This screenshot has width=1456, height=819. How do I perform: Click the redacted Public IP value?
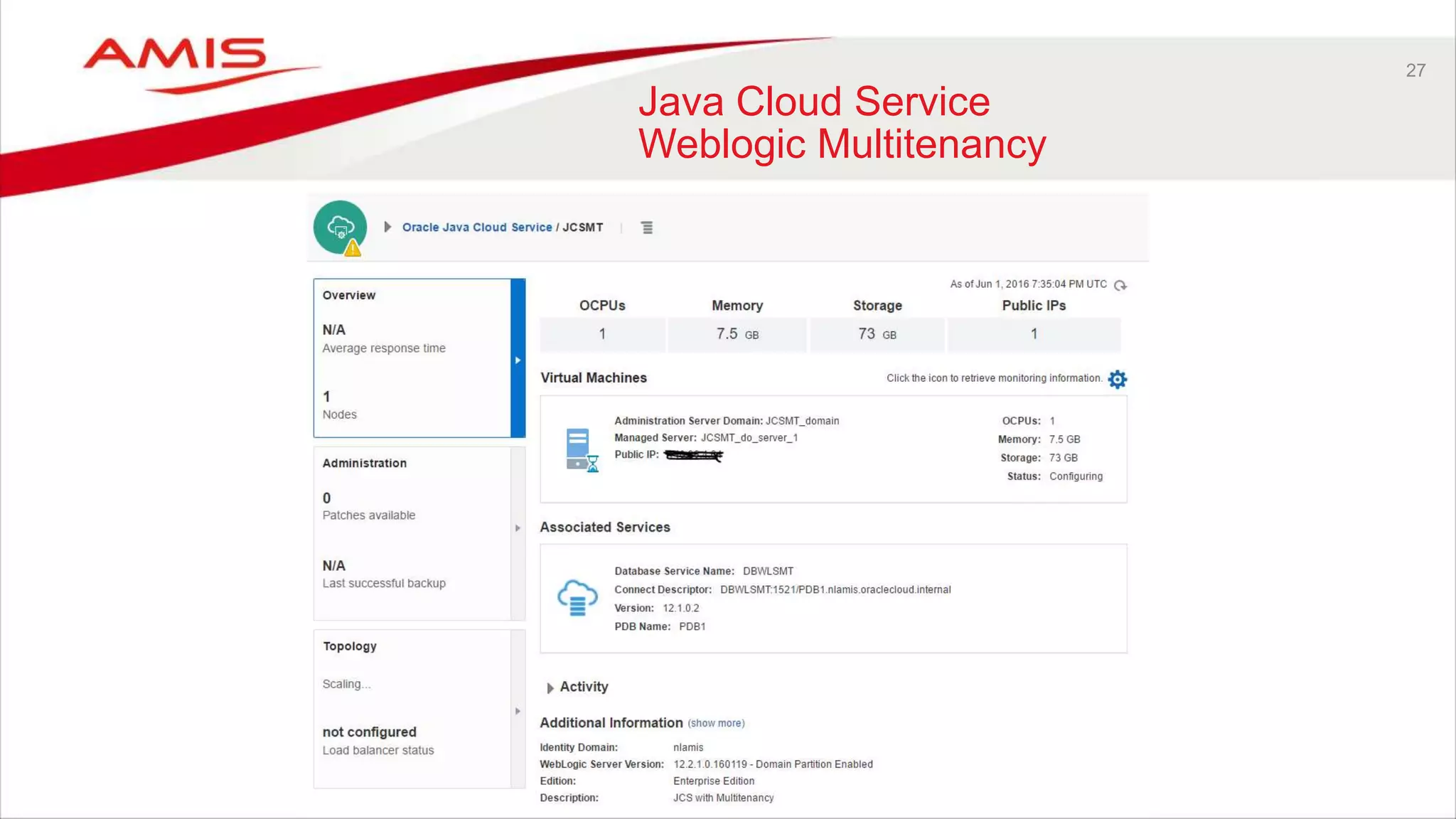tap(694, 455)
